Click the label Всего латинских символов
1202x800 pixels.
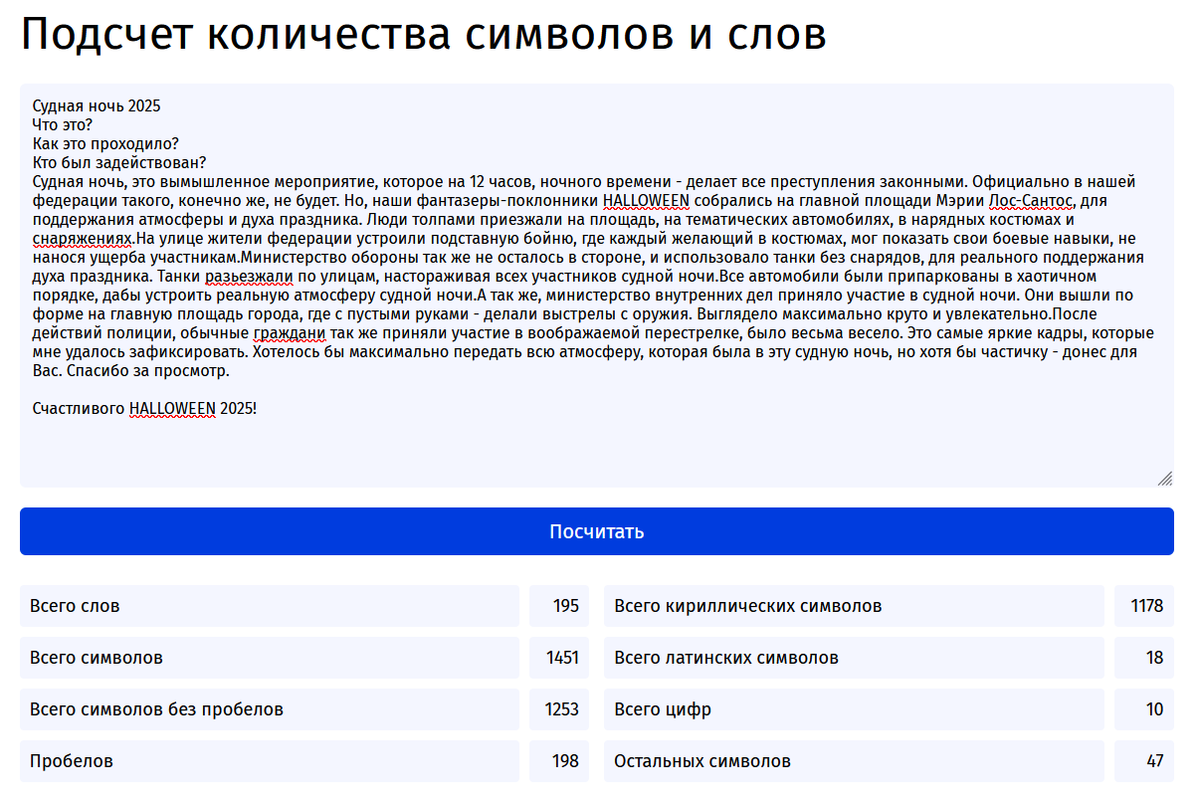[x=726, y=658]
